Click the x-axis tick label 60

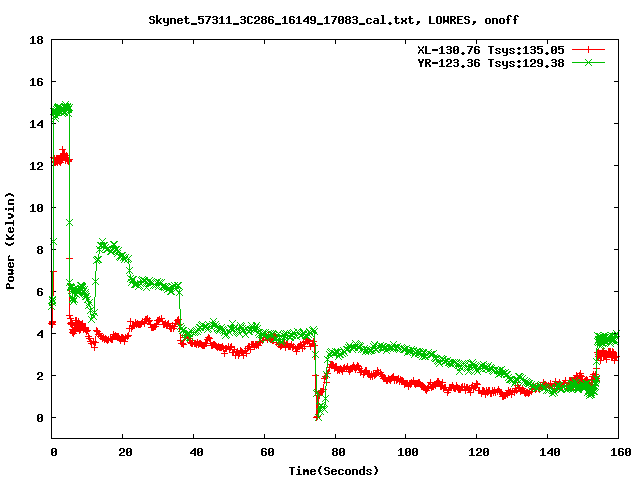click(x=267, y=452)
